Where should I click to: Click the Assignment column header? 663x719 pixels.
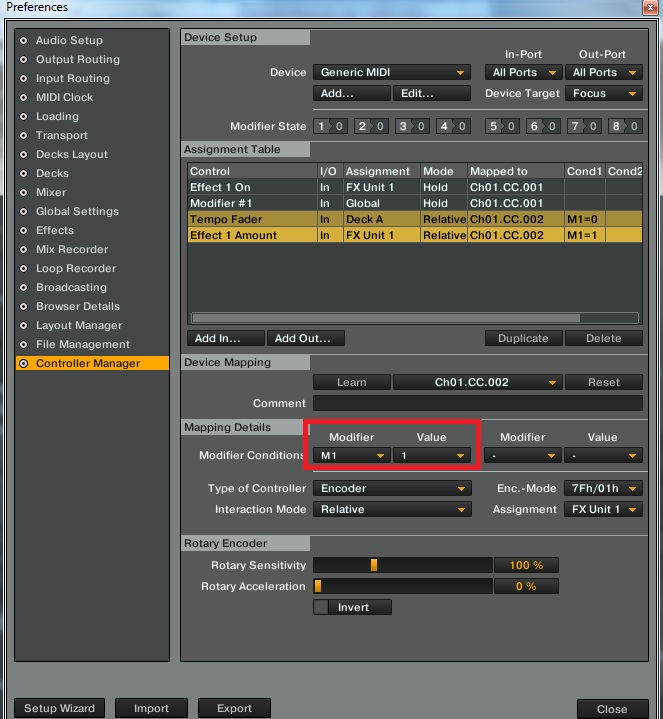(x=382, y=171)
